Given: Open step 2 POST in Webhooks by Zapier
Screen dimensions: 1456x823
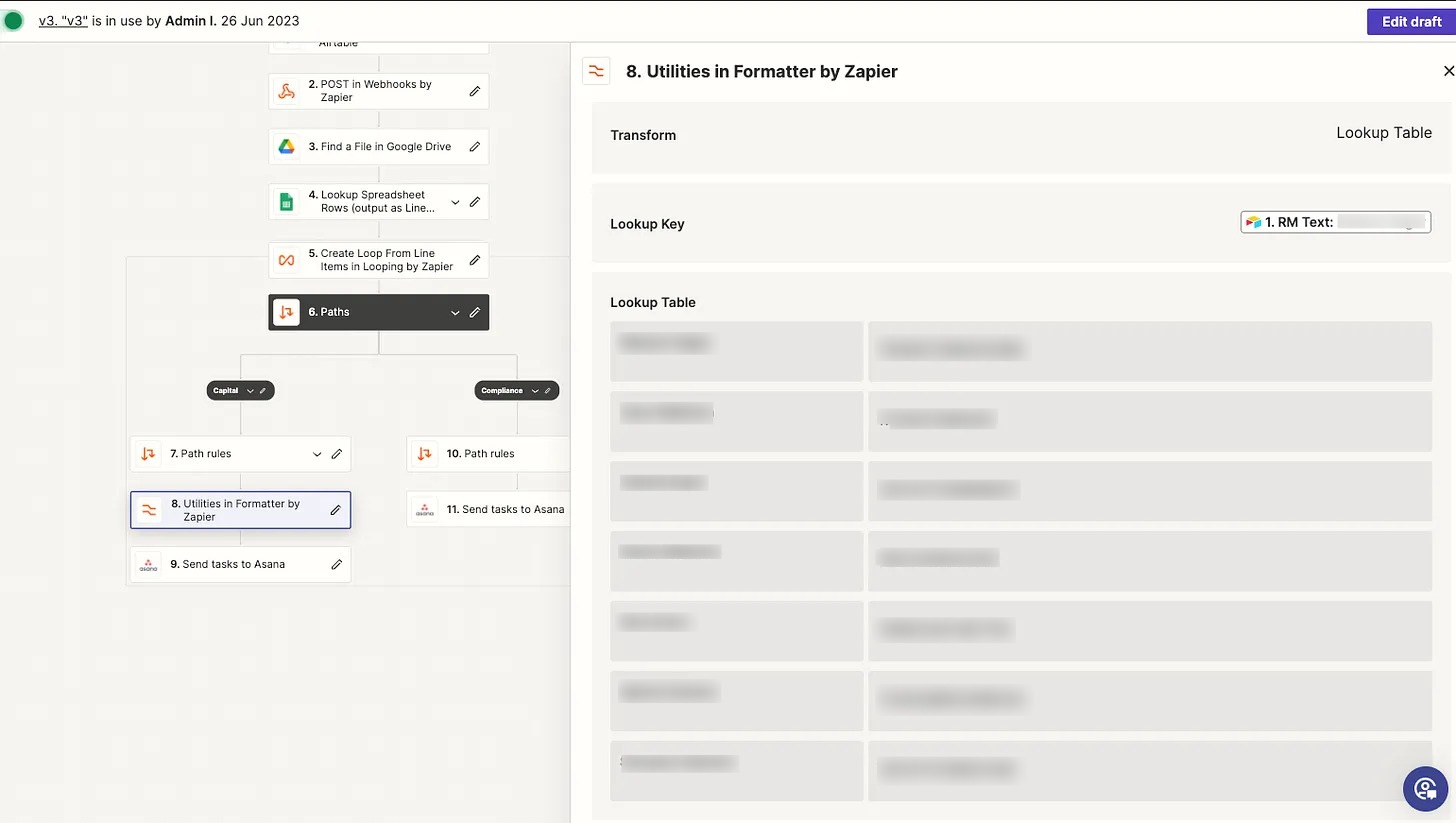Looking at the screenshot, I should pos(378,91).
